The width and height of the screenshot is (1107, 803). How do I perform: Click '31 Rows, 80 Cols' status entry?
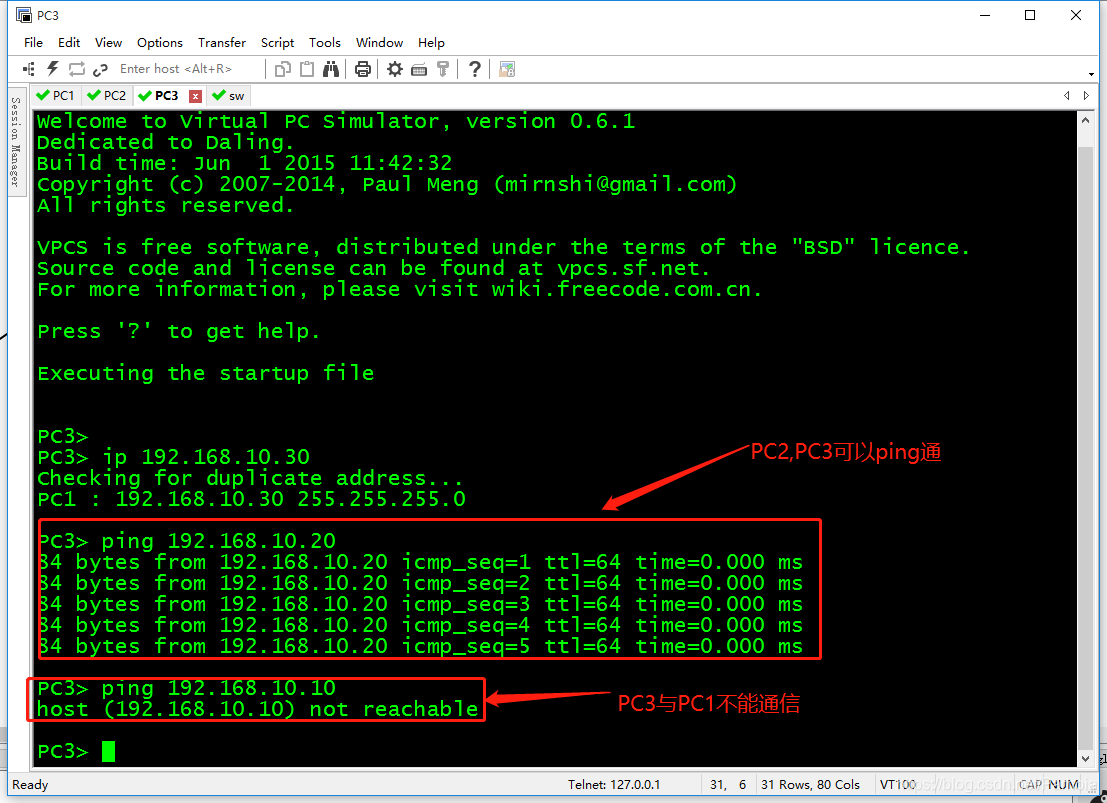pos(810,785)
